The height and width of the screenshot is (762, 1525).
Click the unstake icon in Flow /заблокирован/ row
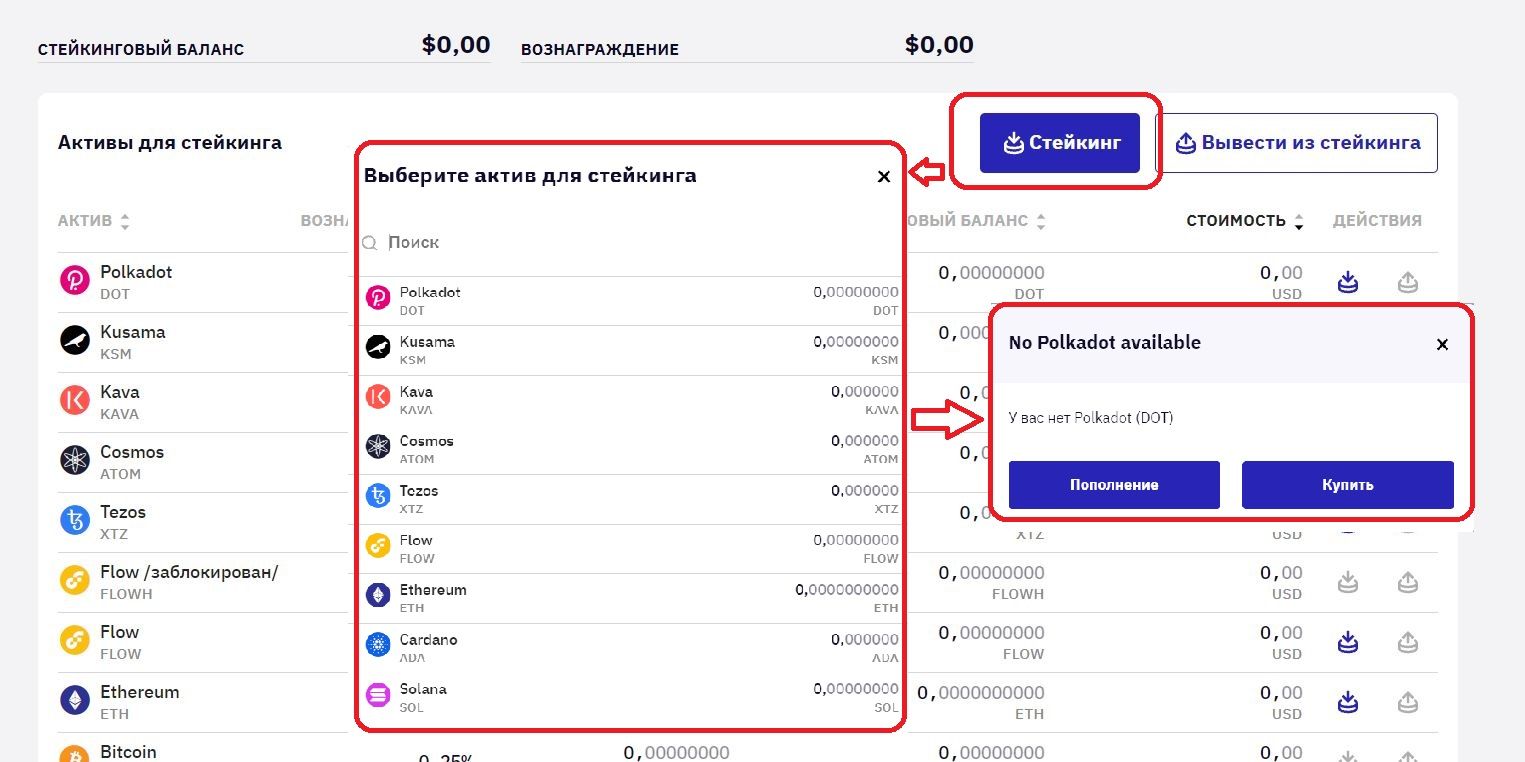point(1407,582)
